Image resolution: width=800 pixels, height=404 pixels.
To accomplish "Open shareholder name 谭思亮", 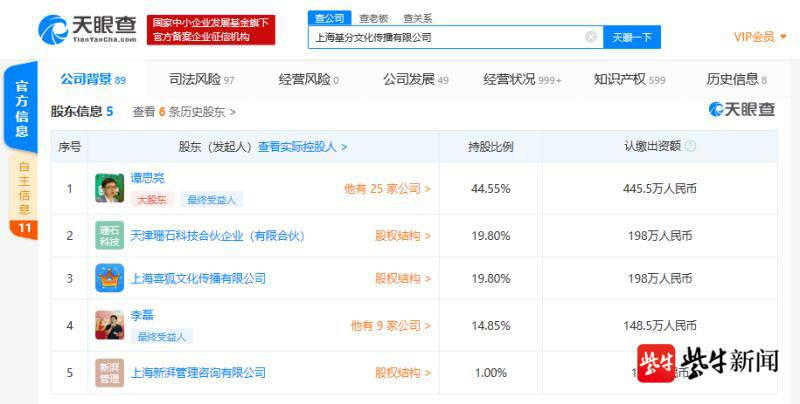I will click(x=147, y=178).
